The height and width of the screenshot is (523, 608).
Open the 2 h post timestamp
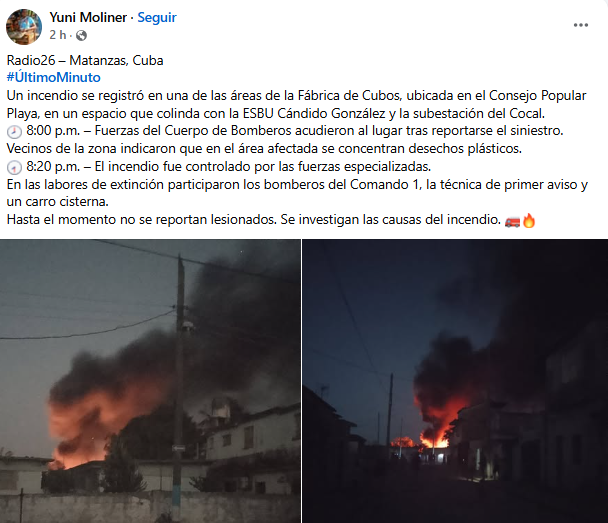click(58, 35)
